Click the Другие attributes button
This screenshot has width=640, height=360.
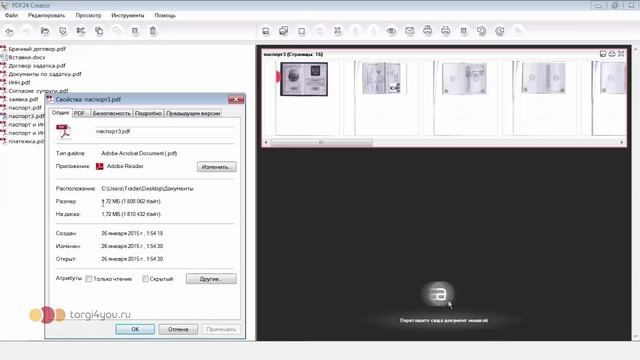point(211,279)
